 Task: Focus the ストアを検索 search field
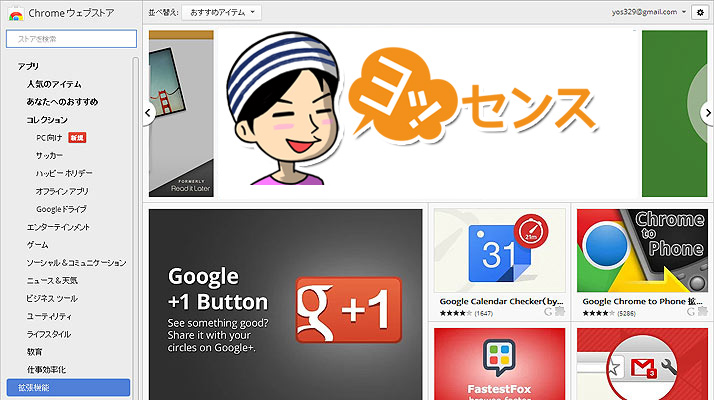pyautogui.click(x=71, y=39)
